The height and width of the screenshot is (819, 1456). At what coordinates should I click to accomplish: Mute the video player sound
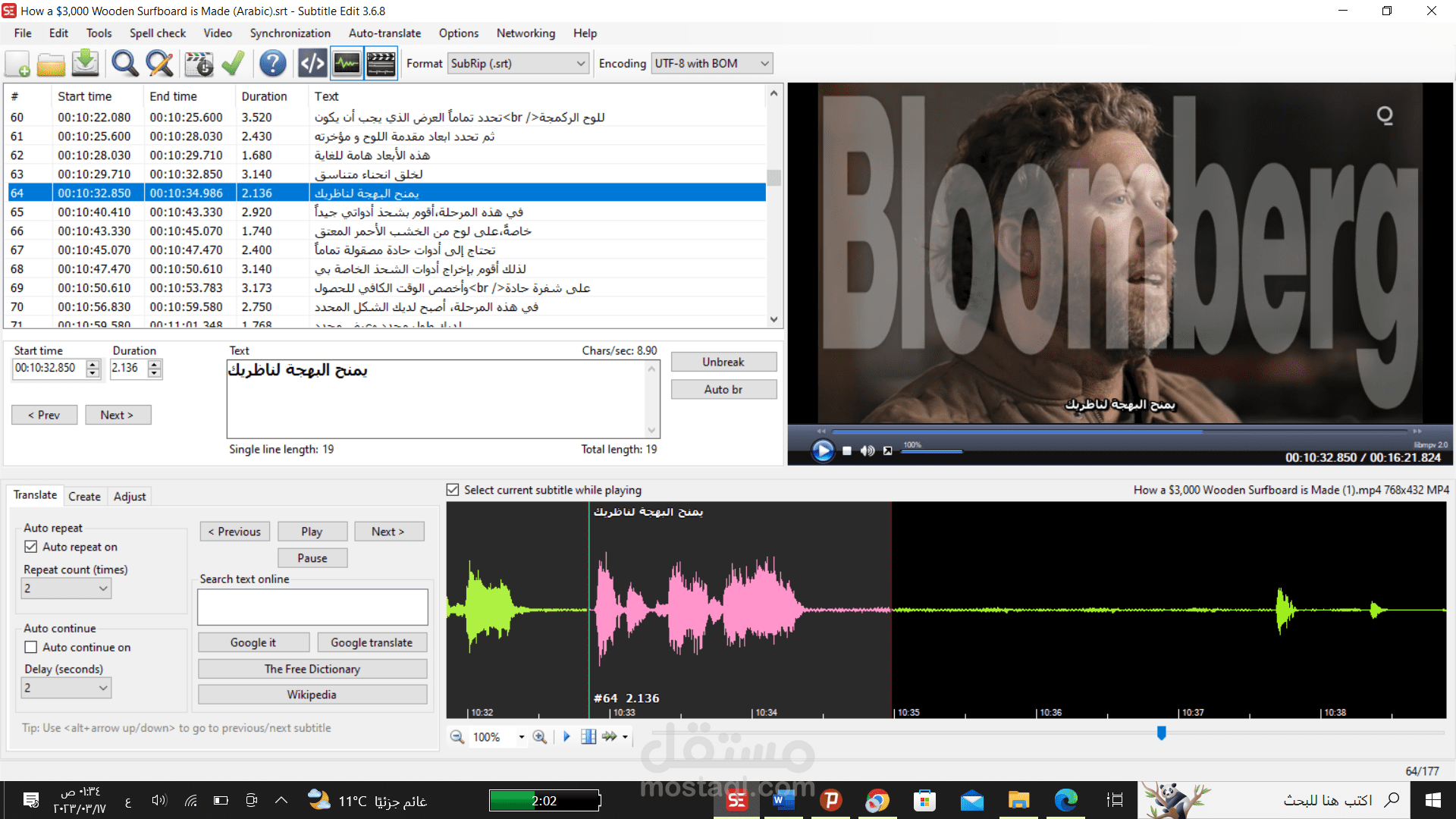tap(868, 450)
